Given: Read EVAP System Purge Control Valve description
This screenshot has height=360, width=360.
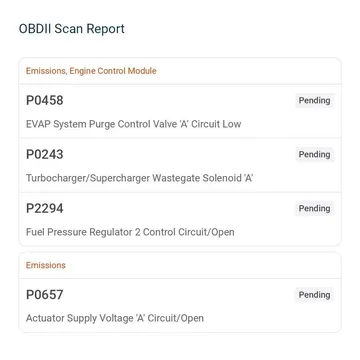Looking at the screenshot, I should pyautogui.click(x=133, y=124).
